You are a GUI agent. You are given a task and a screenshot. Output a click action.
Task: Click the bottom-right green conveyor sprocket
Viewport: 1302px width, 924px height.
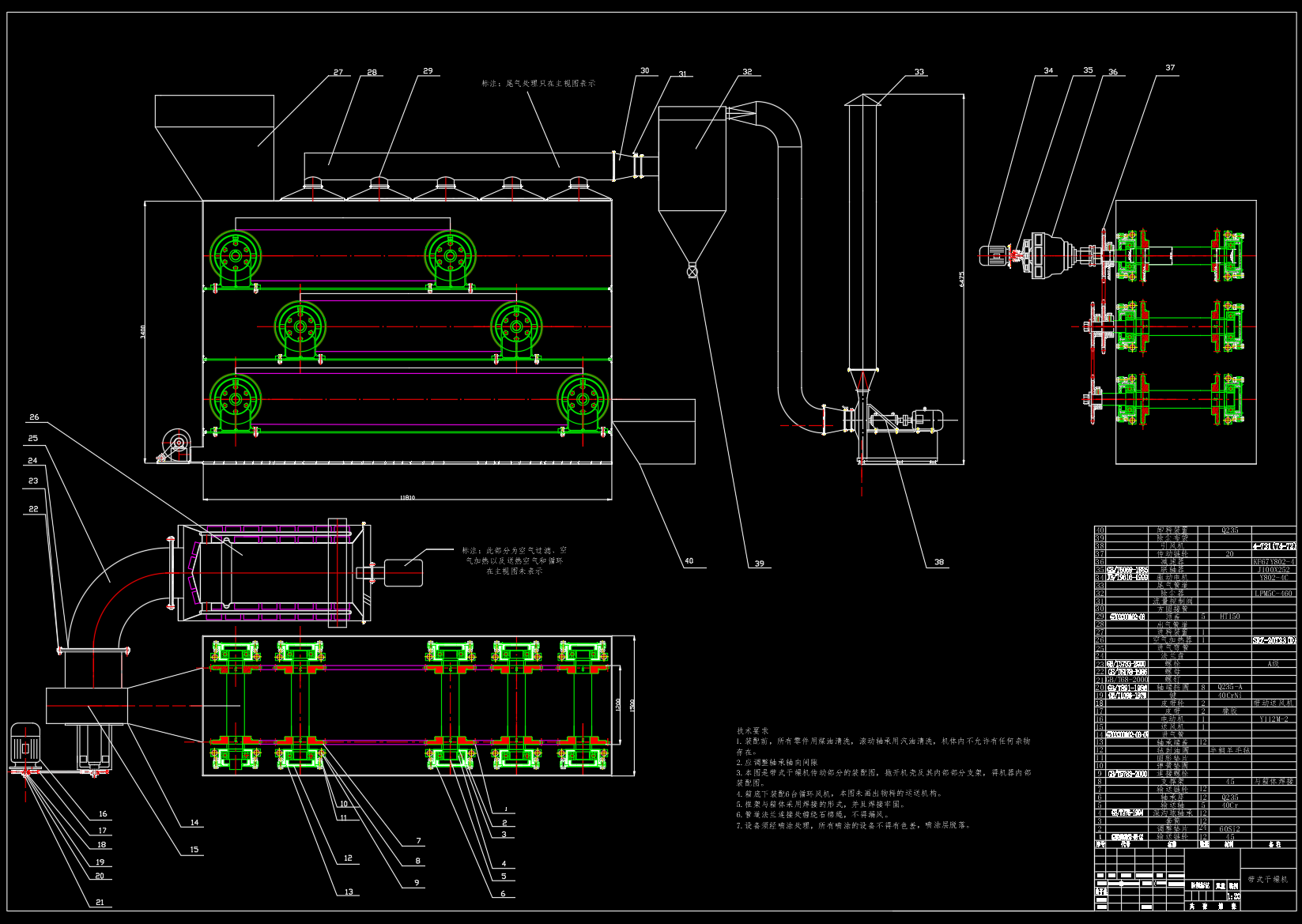(583, 400)
